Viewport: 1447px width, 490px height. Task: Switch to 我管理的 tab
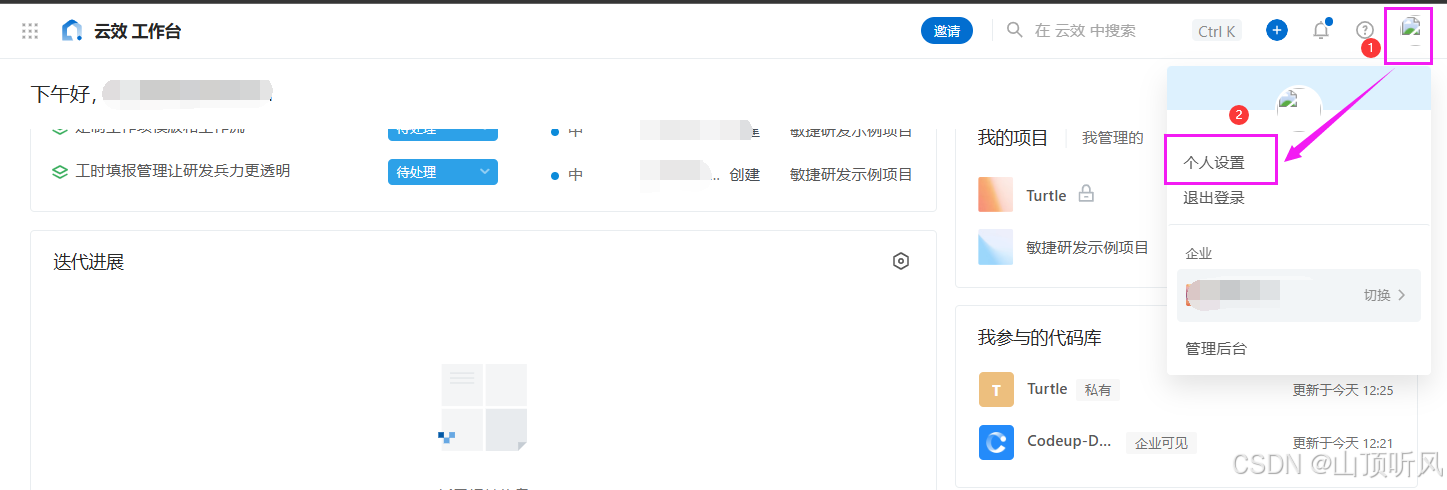1112,138
